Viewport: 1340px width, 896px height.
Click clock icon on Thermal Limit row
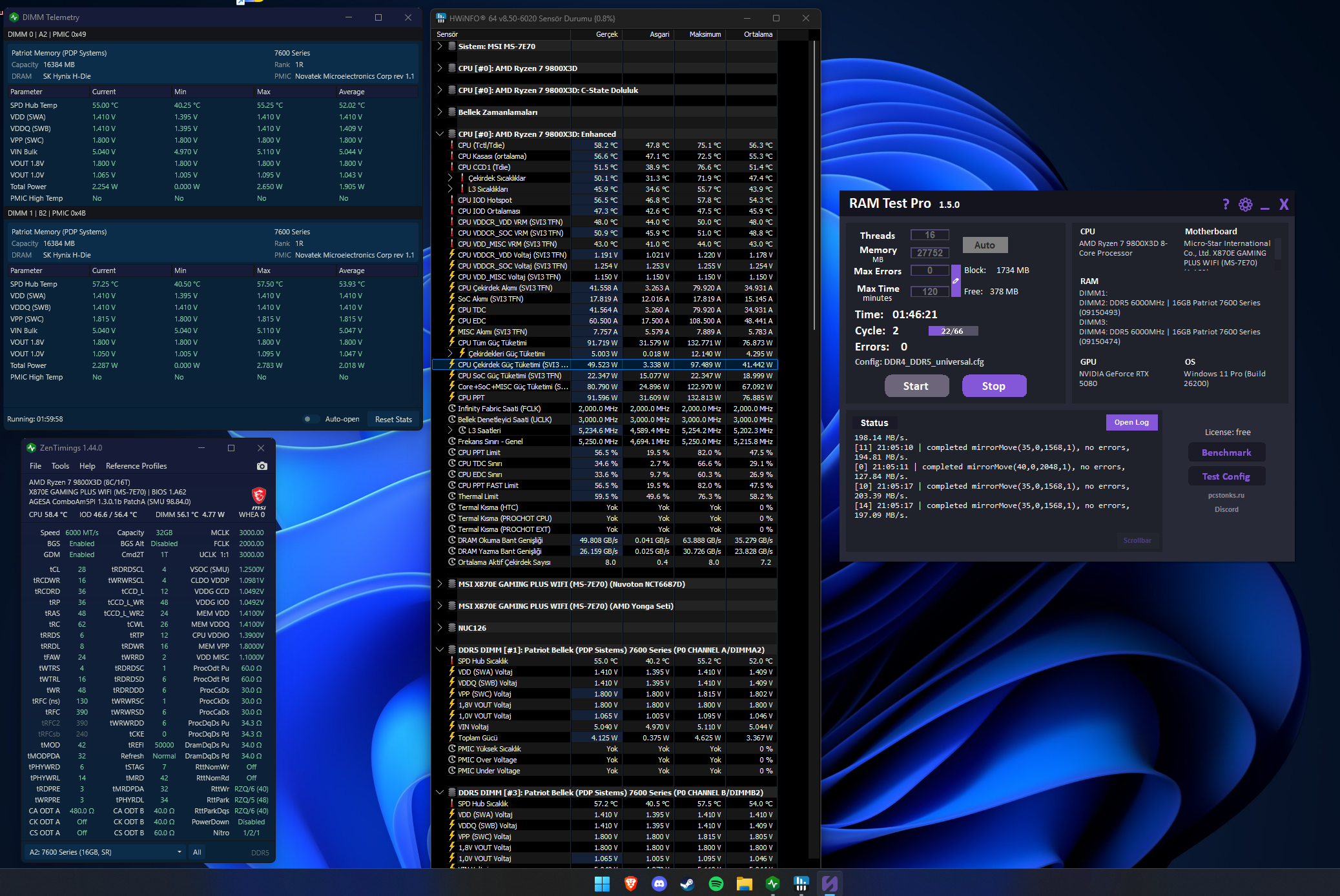click(x=452, y=496)
